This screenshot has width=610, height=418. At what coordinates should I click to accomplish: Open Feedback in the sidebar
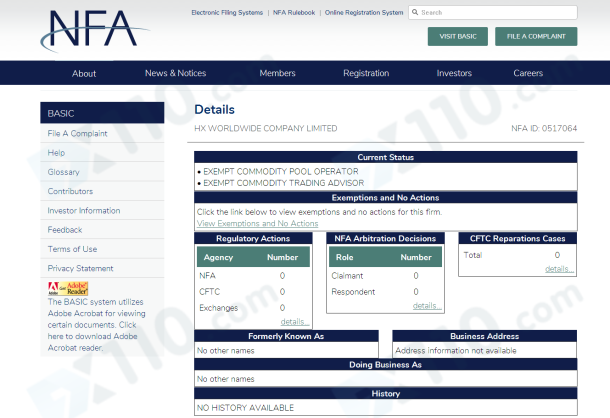pyautogui.click(x=102, y=230)
